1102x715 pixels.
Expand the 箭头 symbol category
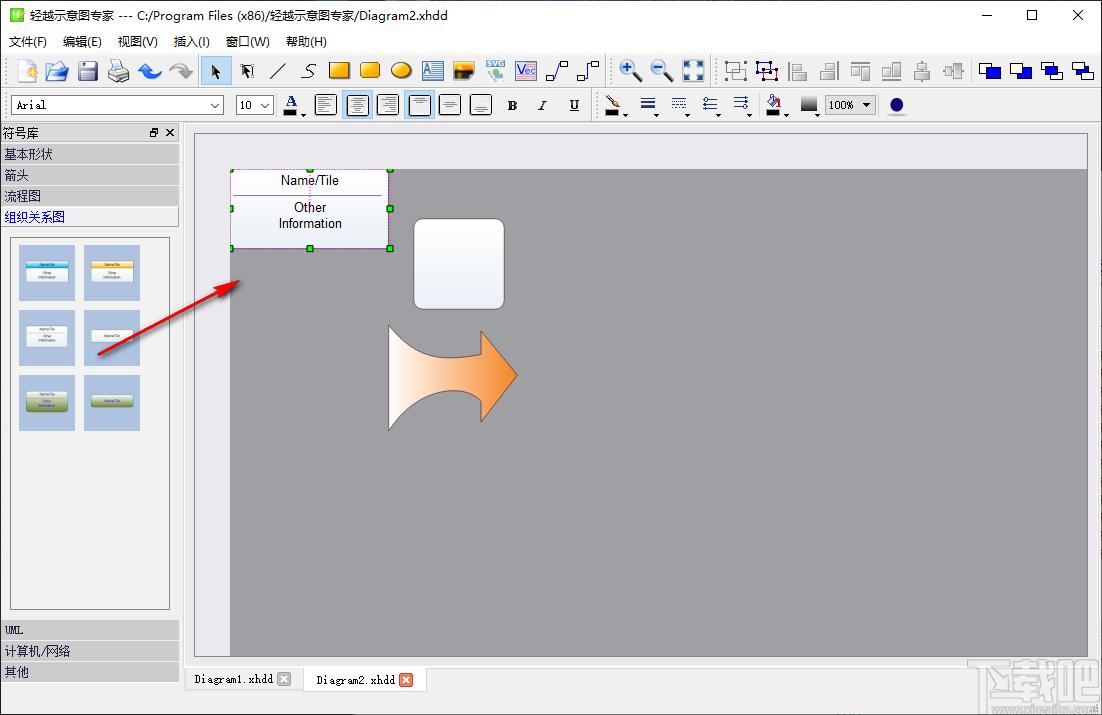(90, 175)
